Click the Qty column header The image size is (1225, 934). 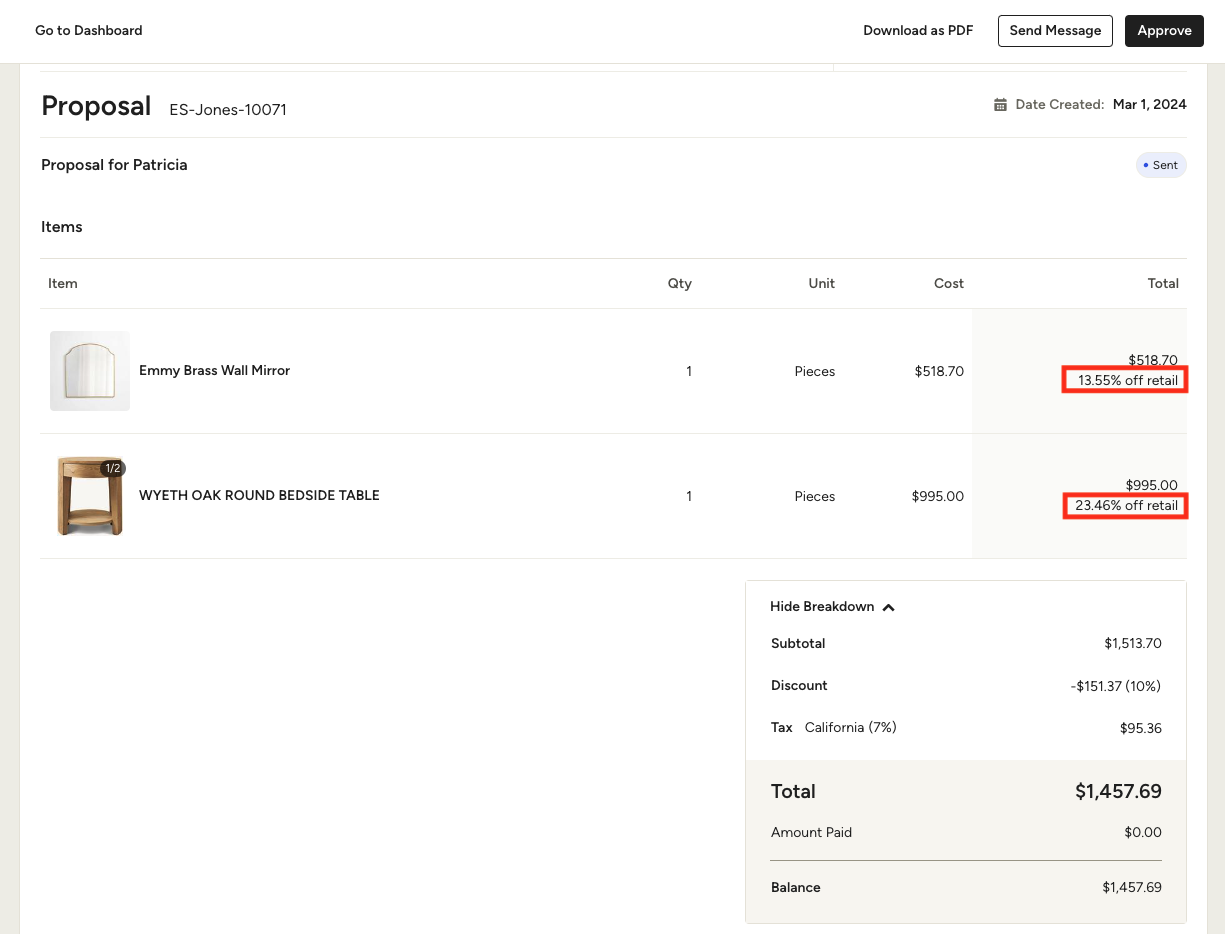tap(679, 284)
